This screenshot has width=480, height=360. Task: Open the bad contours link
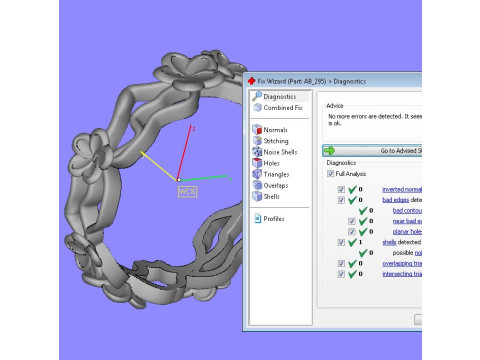coord(407,210)
